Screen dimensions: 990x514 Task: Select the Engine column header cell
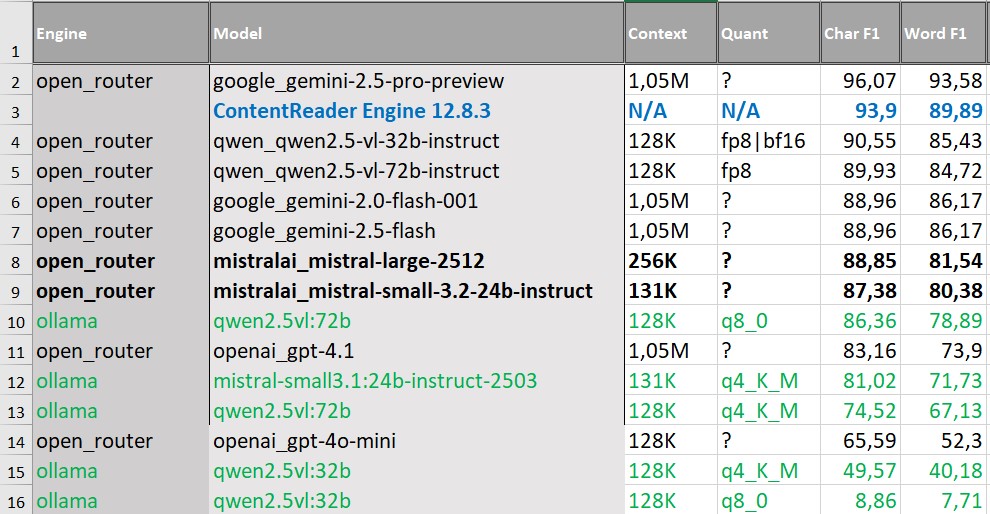120,33
